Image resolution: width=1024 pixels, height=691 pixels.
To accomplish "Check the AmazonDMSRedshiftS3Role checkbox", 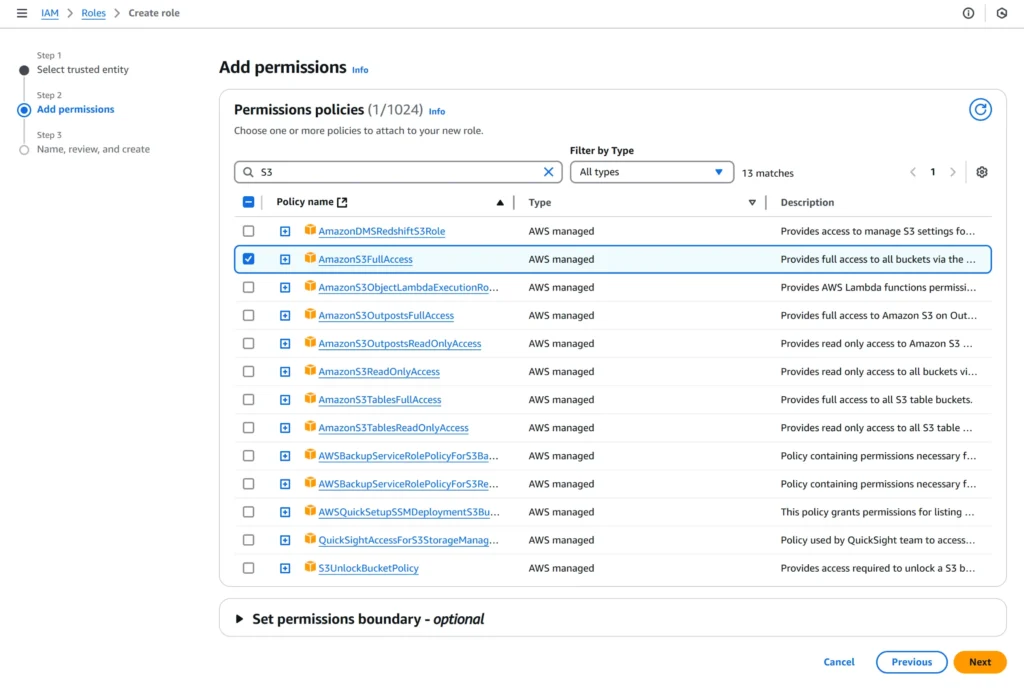I will pos(248,231).
